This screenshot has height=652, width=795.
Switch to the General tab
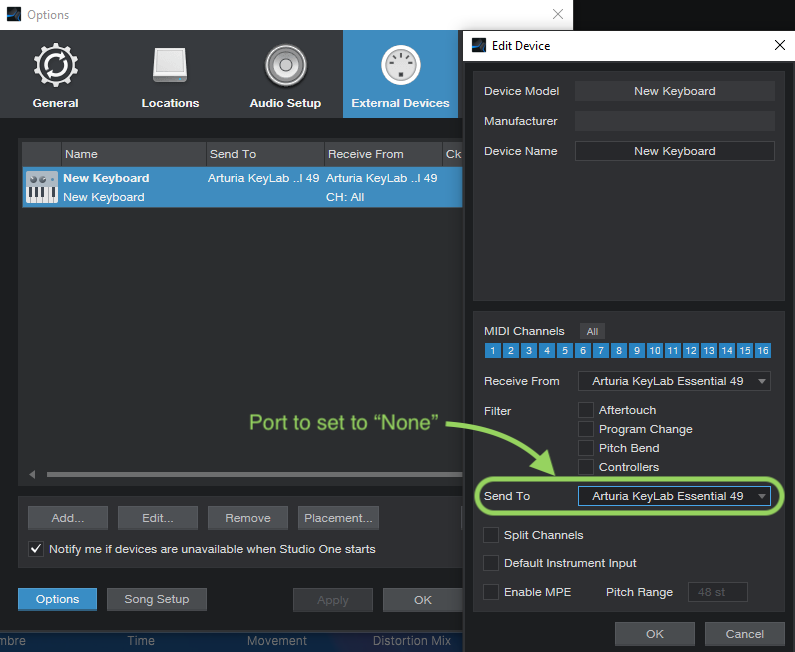[x=56, y=75]
